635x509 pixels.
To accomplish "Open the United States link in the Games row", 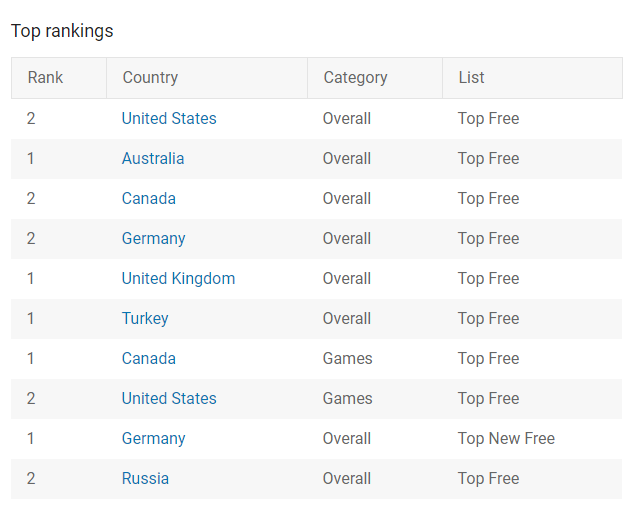I will (x=169, y=398).
